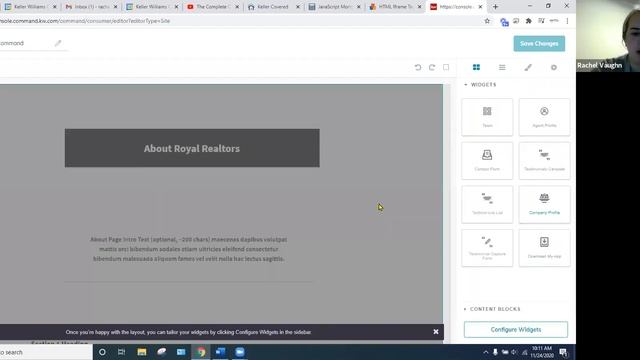Switch to the Inbox Gmail tab
The width and height of the screenshot is (640, 360).
pos(91,7)
